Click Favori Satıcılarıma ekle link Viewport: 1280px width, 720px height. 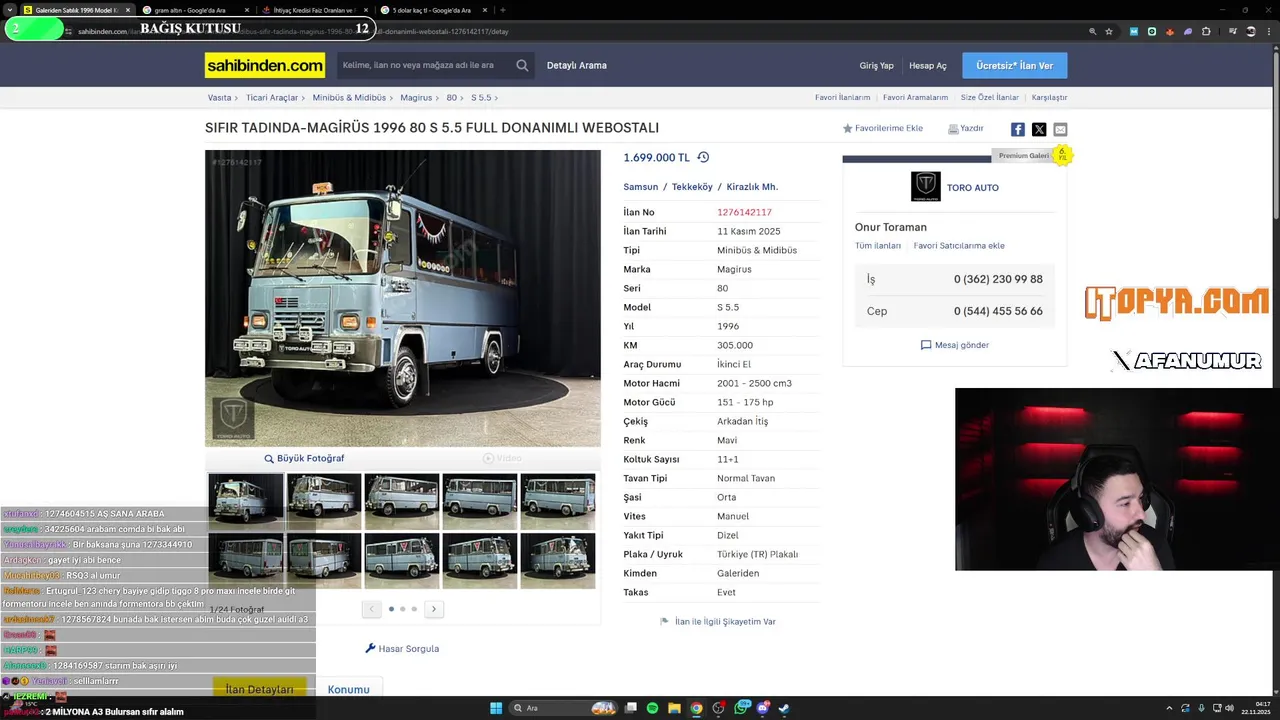(959, 246)
